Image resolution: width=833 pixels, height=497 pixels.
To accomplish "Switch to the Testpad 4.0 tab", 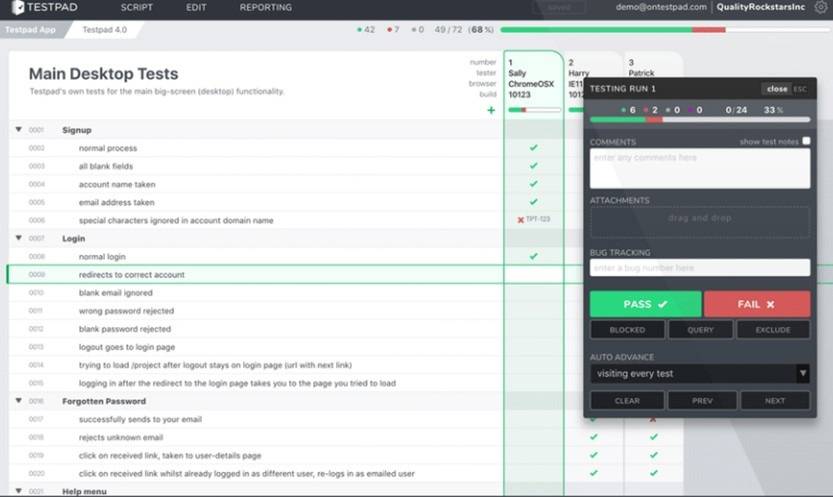I will coord(105,30).
